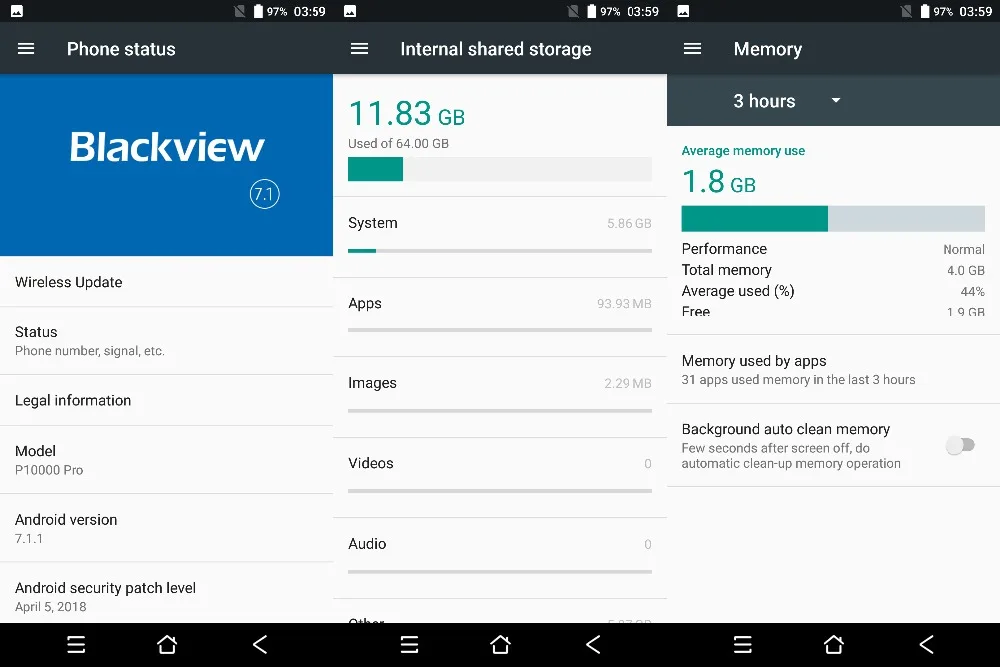Tap Model P10000 Pro entry
The height and width of the screenshot is (667, 1000).
166,460
